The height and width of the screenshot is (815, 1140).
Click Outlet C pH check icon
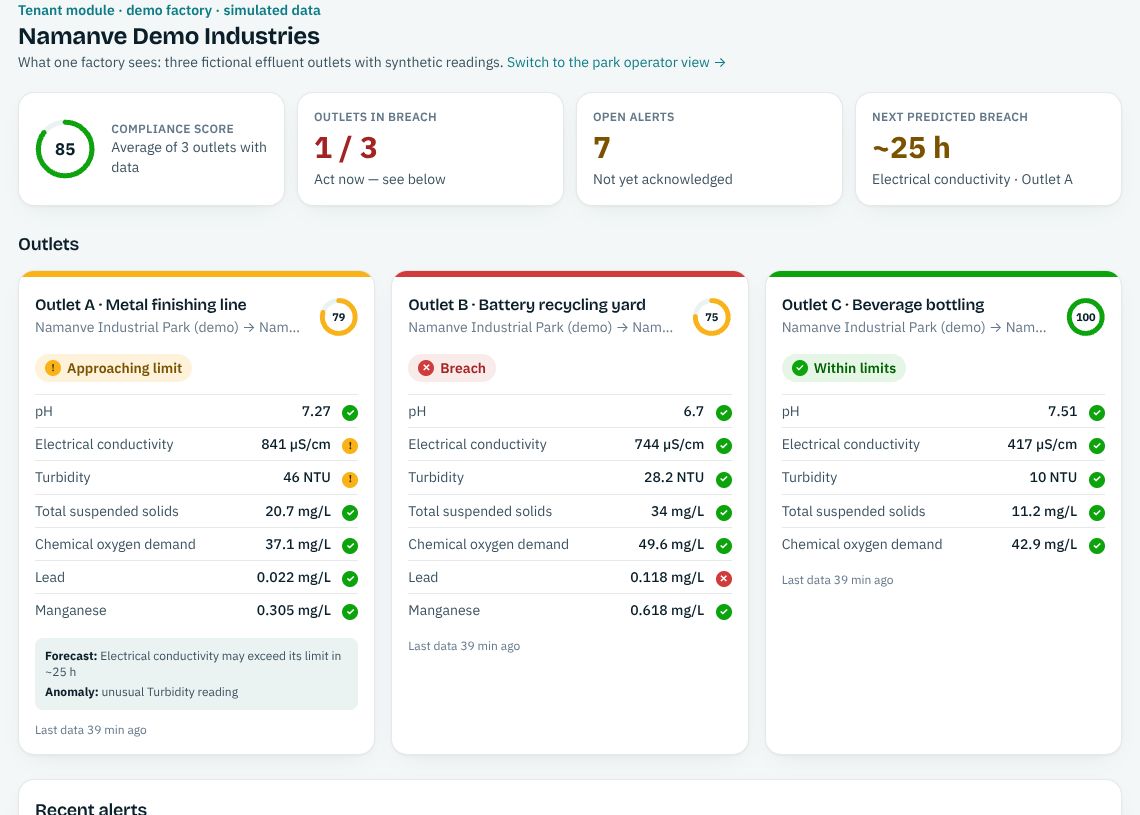tap(1097, 413)
